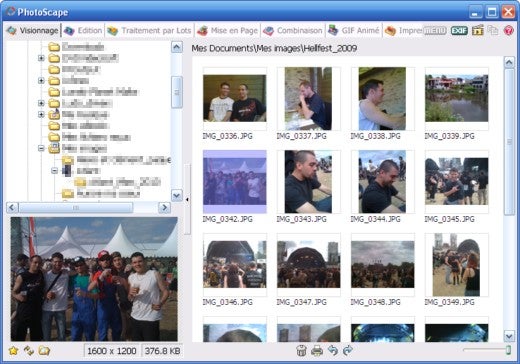This screenshot has width=520, height=364.
Task: Select thumbnail IMG_0345.JPG
Action: point(457,182)
